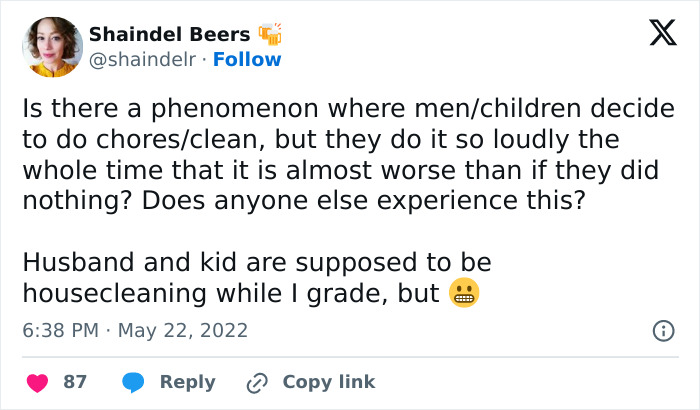This screenshot has height=410, width=700.
Task: Click the Shaindel Beers display name
Action: [169, 35]
